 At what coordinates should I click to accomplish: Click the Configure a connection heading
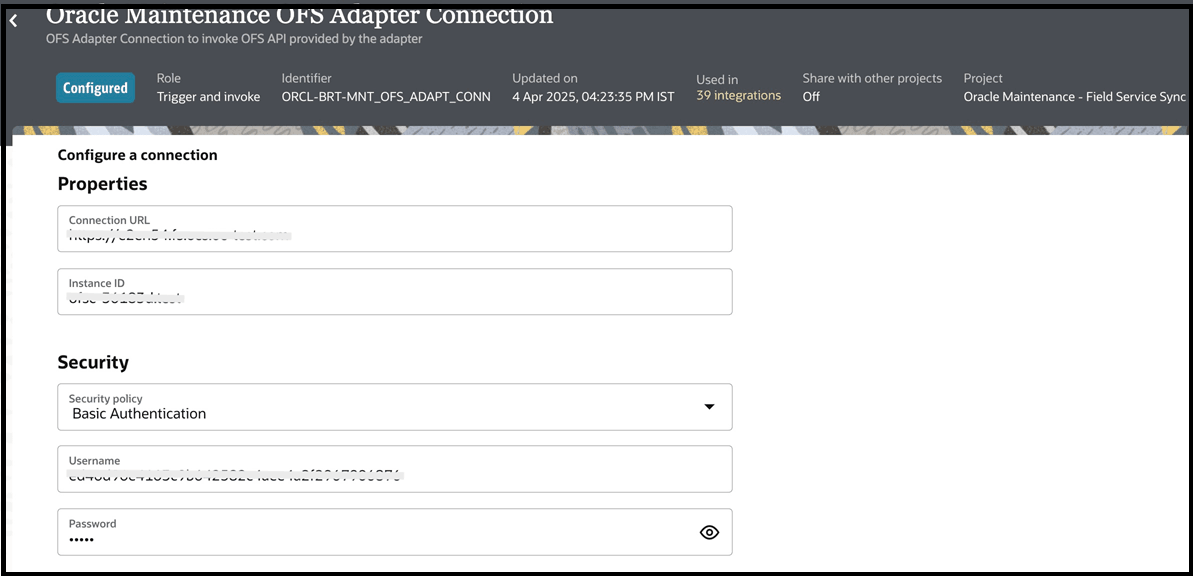pyautogui.click(x=138, y=155)
